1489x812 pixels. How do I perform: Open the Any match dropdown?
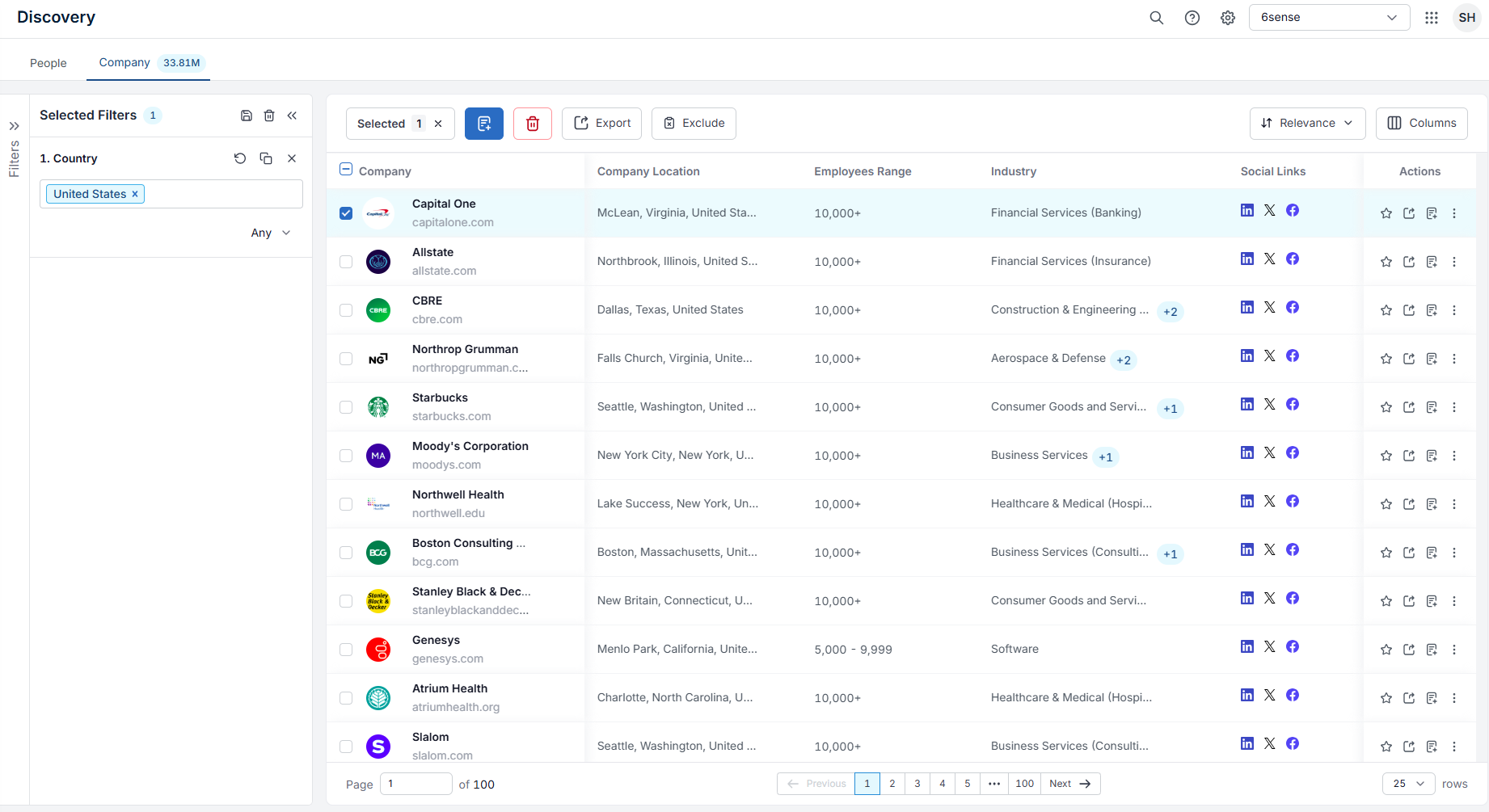tap(270, 233)
